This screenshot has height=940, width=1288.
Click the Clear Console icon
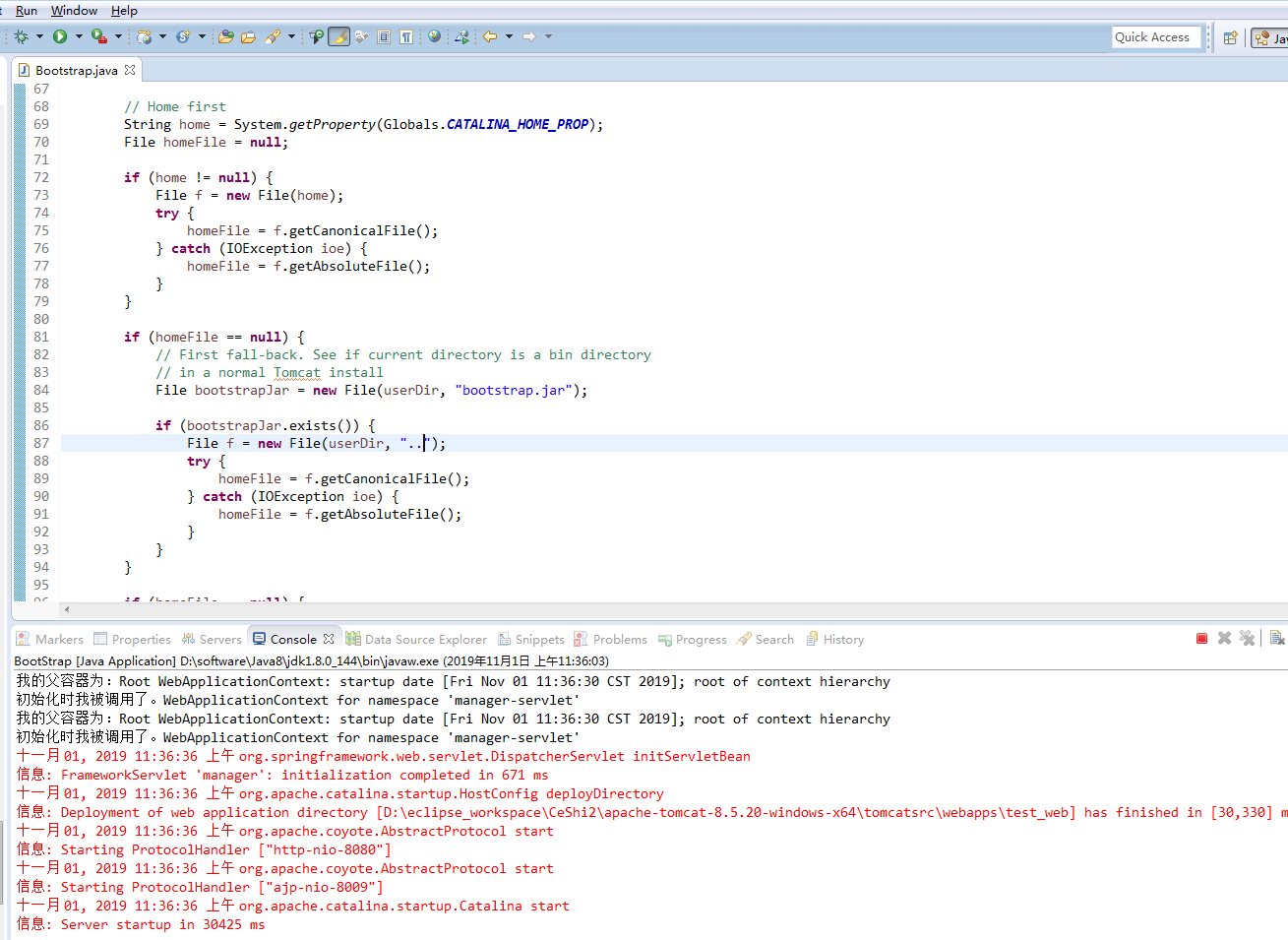point(1276,639)
